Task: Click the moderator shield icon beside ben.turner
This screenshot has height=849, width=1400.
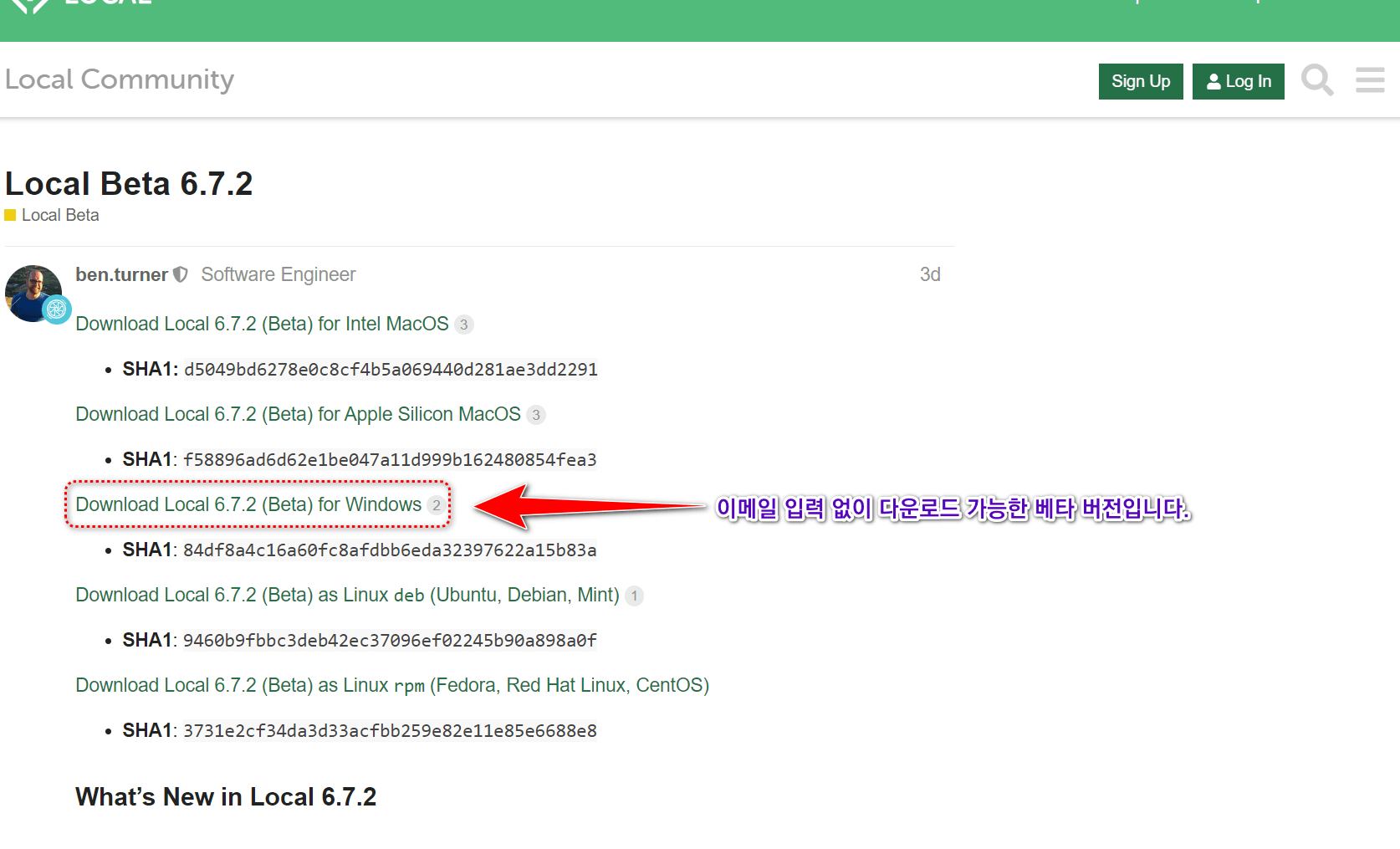Action: coord(181,274)
